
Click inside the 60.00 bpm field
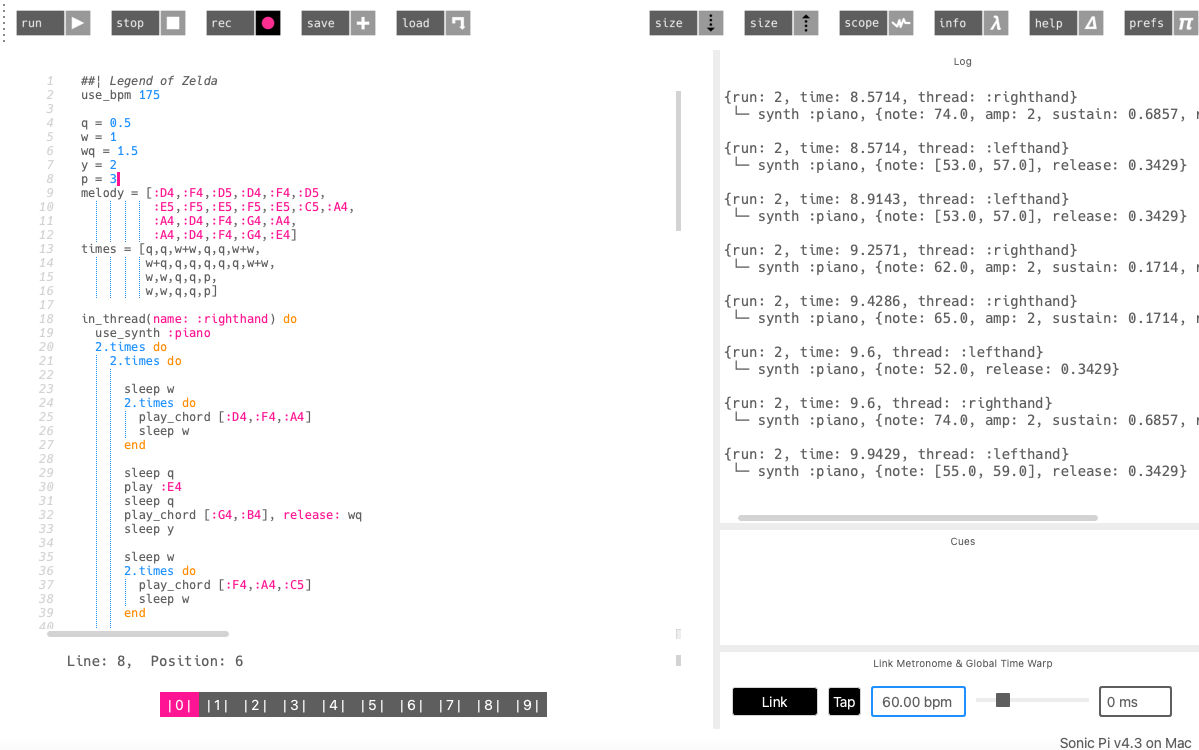pyautogui.click(x=917, y=701)
